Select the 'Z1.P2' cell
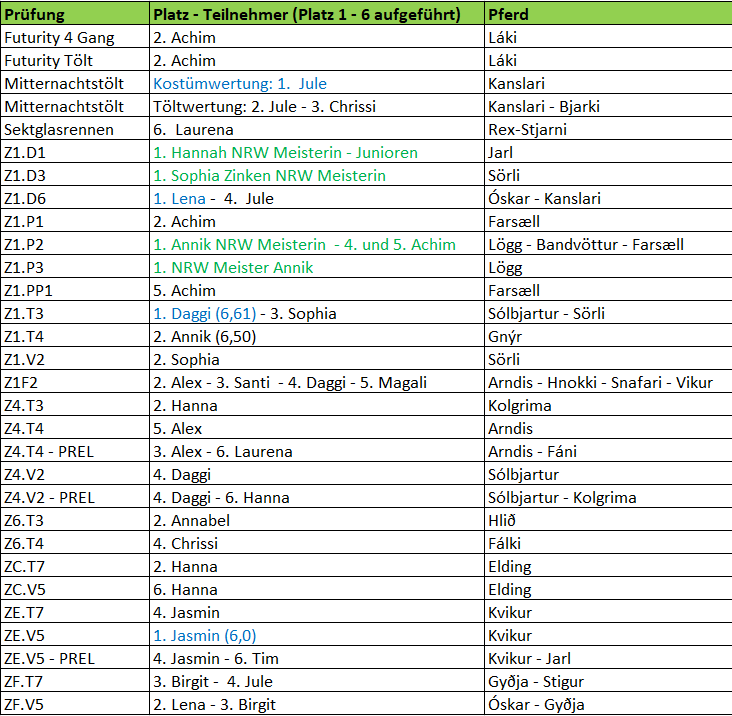The width and height of the screenshot is (732, 716). pyautogui.click(x=75, y=243)
